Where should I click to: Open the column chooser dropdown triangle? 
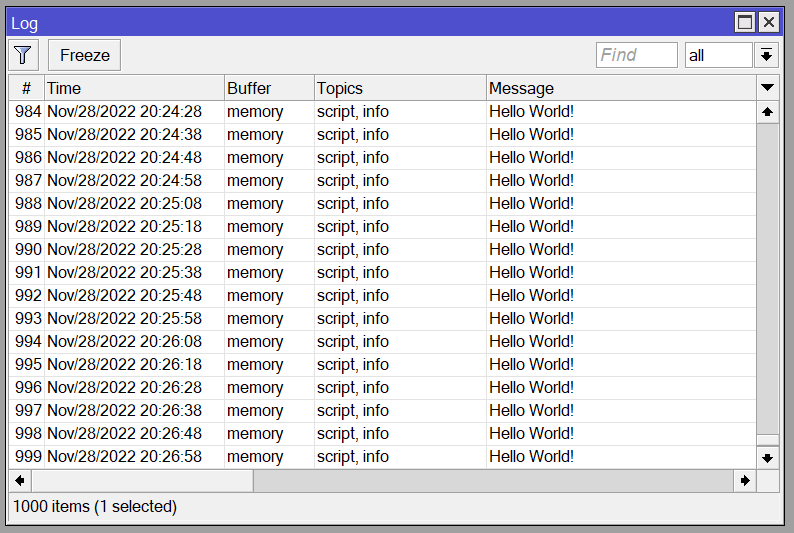point(767,88)
